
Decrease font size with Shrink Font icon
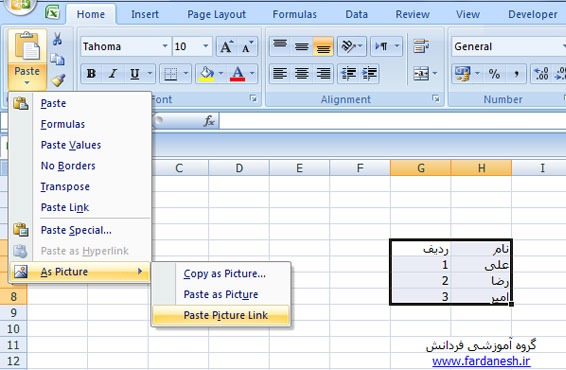point(247,47)
